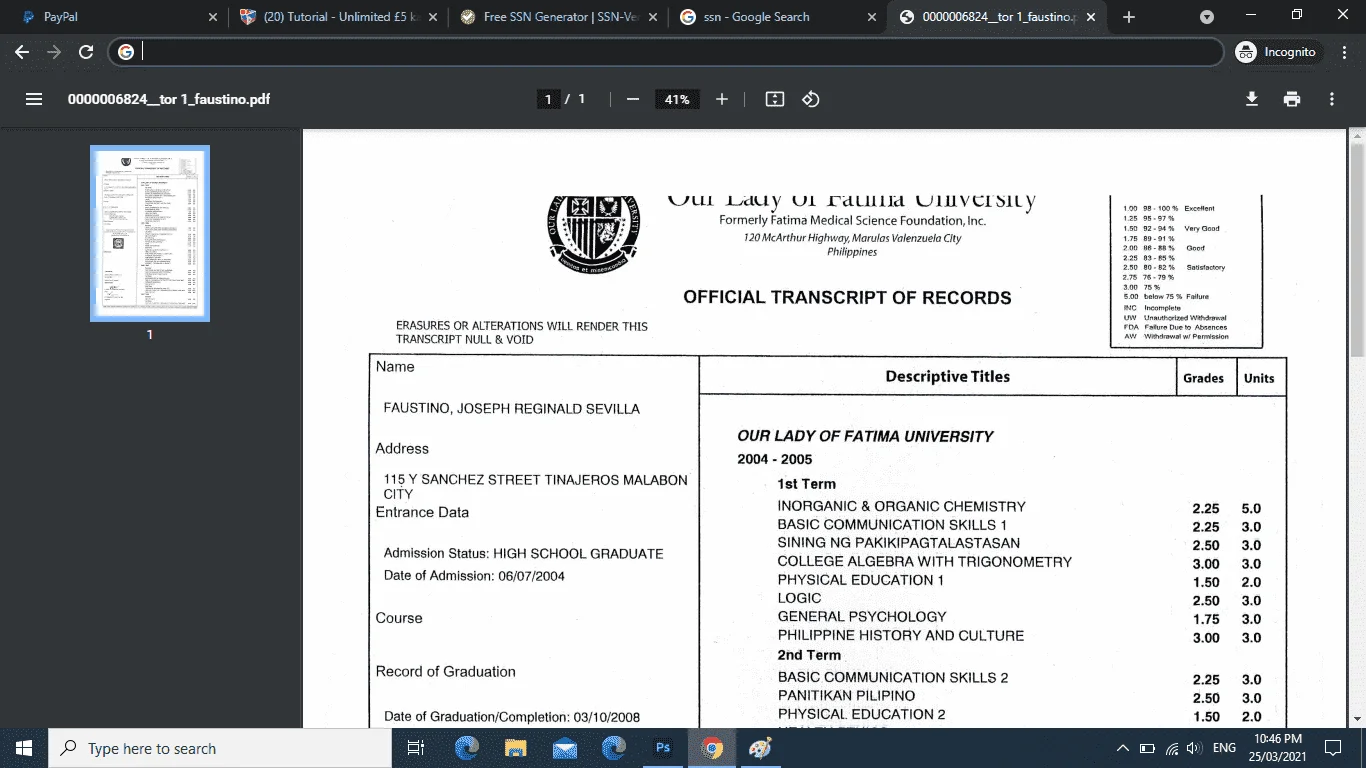1366x768 pixels.
Task: Open Windows Start menu
Action: 24,748
